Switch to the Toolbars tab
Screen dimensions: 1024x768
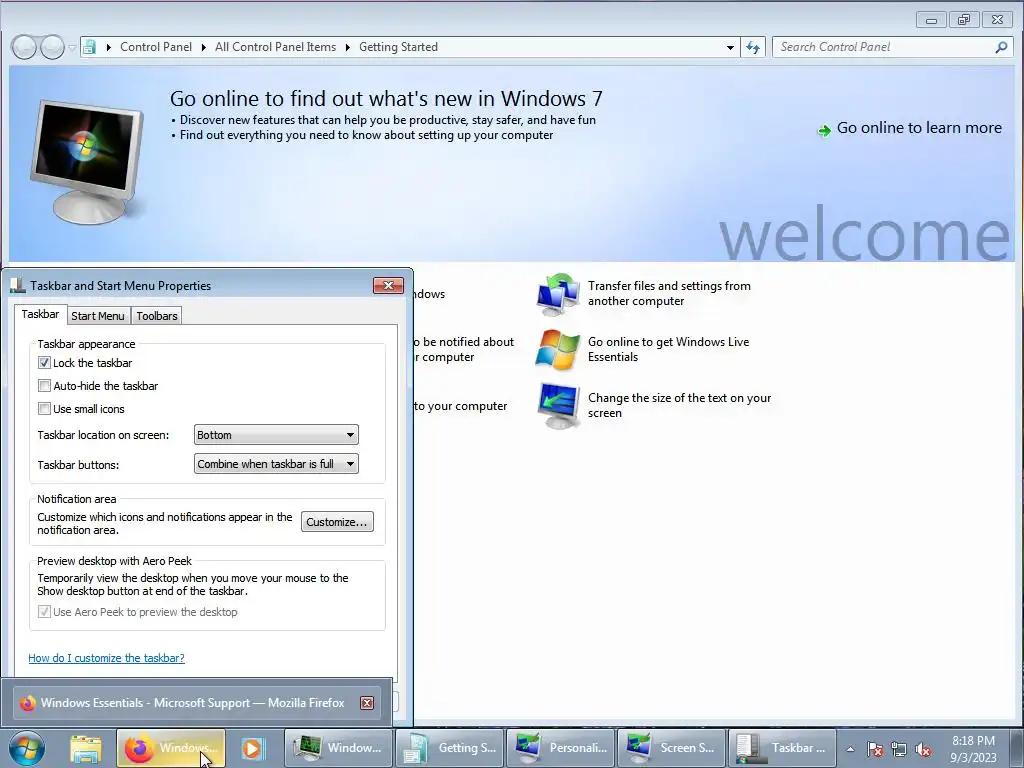157,316
